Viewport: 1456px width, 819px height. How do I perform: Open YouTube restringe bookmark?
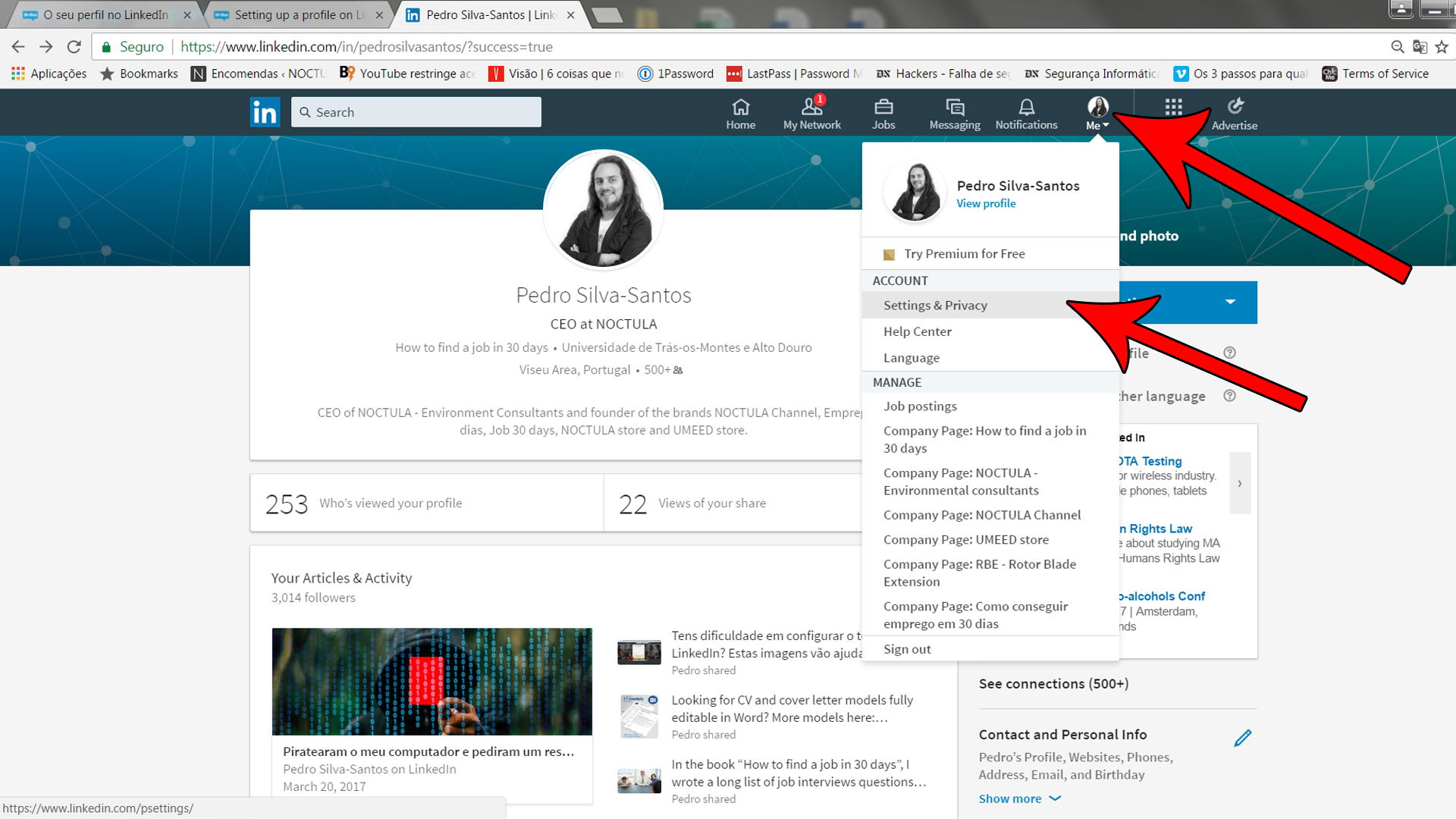[x=407, y=74]
